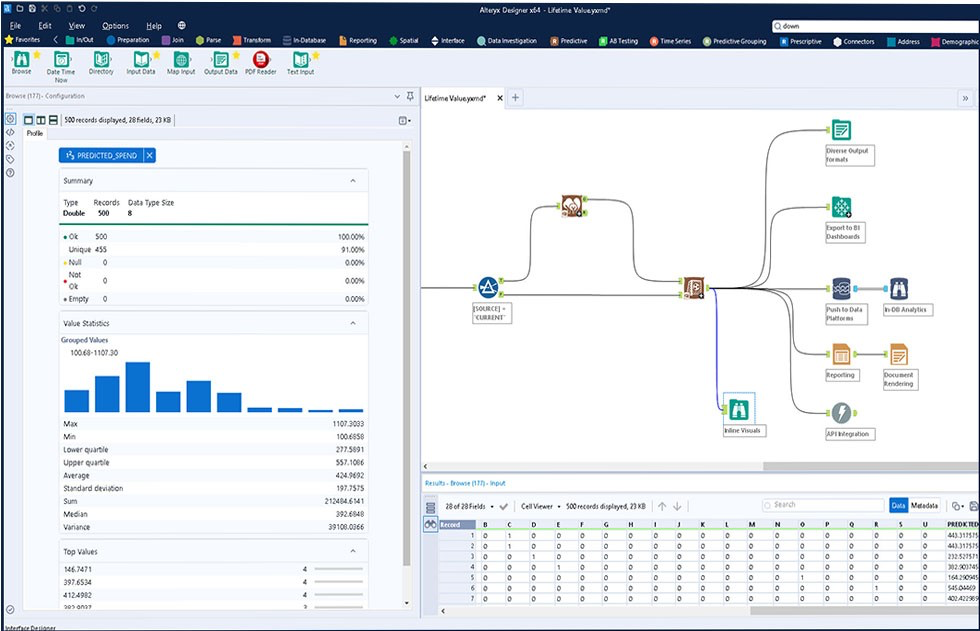Open the configuration gear icon in side strip
Image resolution: width=980 pixels, height=631 pixels.
coord(11,119)
